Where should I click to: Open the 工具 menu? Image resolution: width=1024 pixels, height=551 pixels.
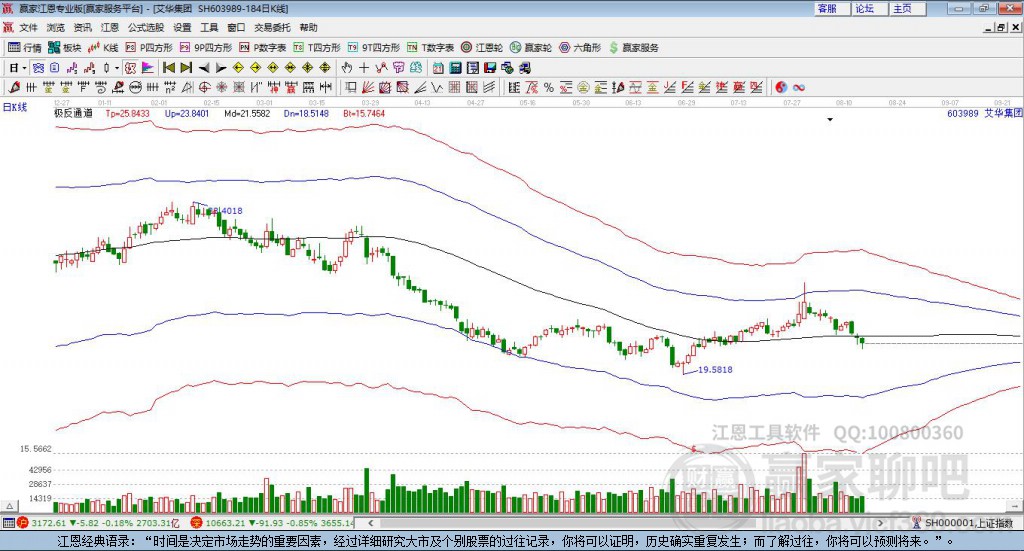tap(209, 27)
